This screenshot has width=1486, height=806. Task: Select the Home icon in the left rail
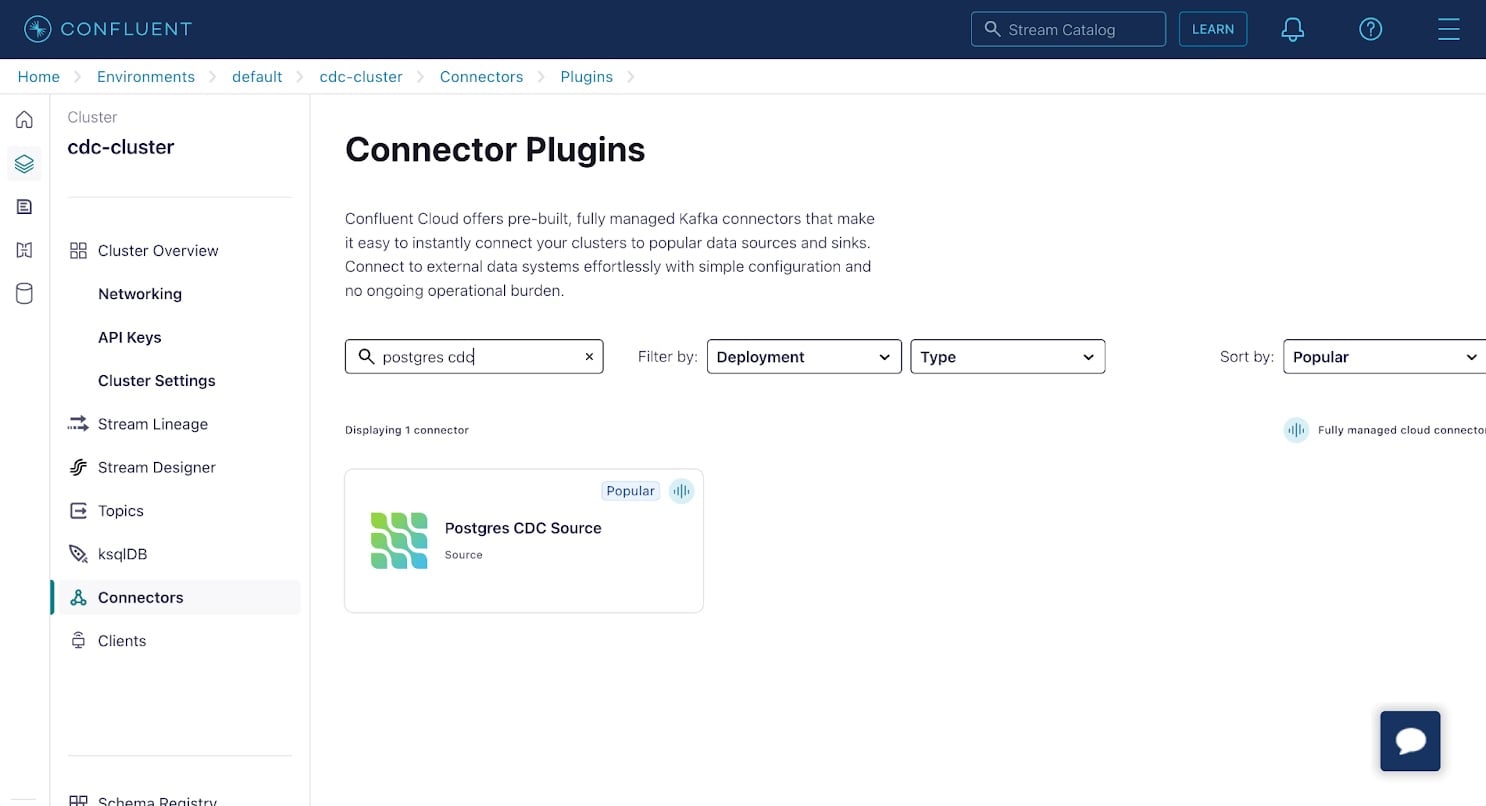coord(24,119)
